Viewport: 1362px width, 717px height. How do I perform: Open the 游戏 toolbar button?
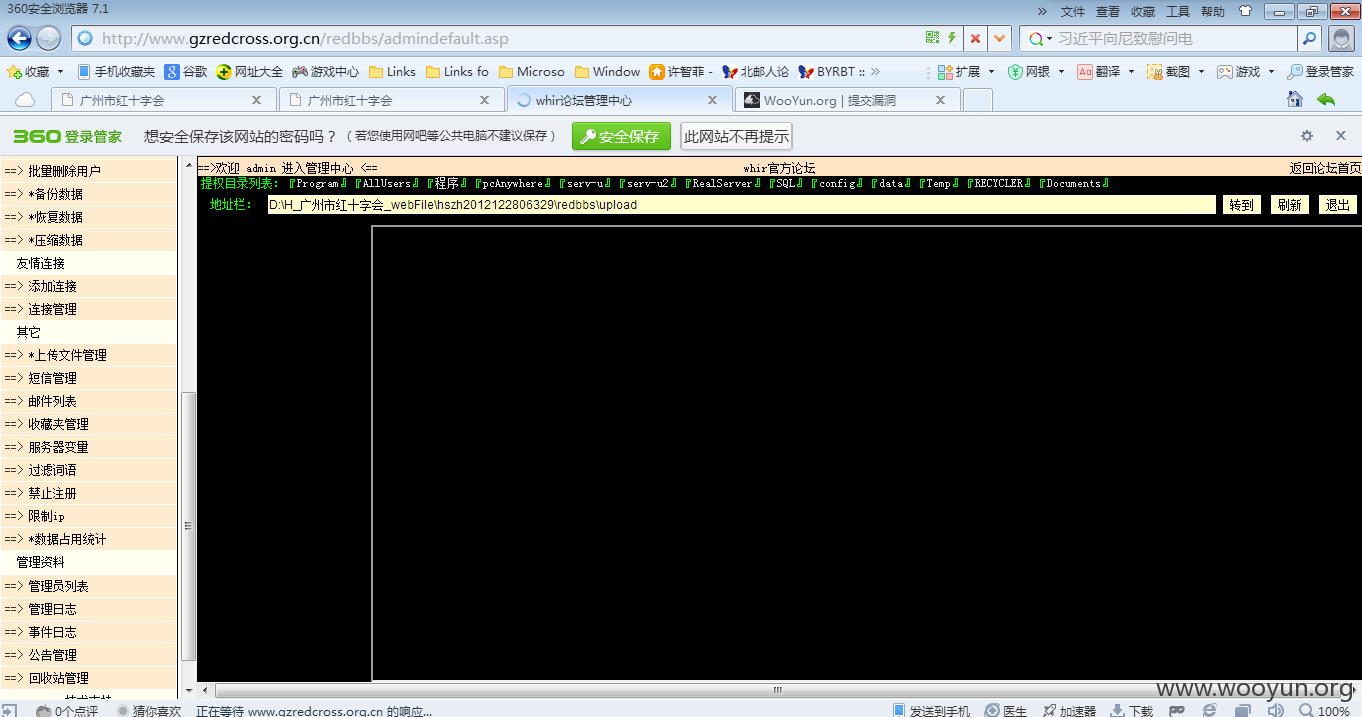tap(1239, 72)
